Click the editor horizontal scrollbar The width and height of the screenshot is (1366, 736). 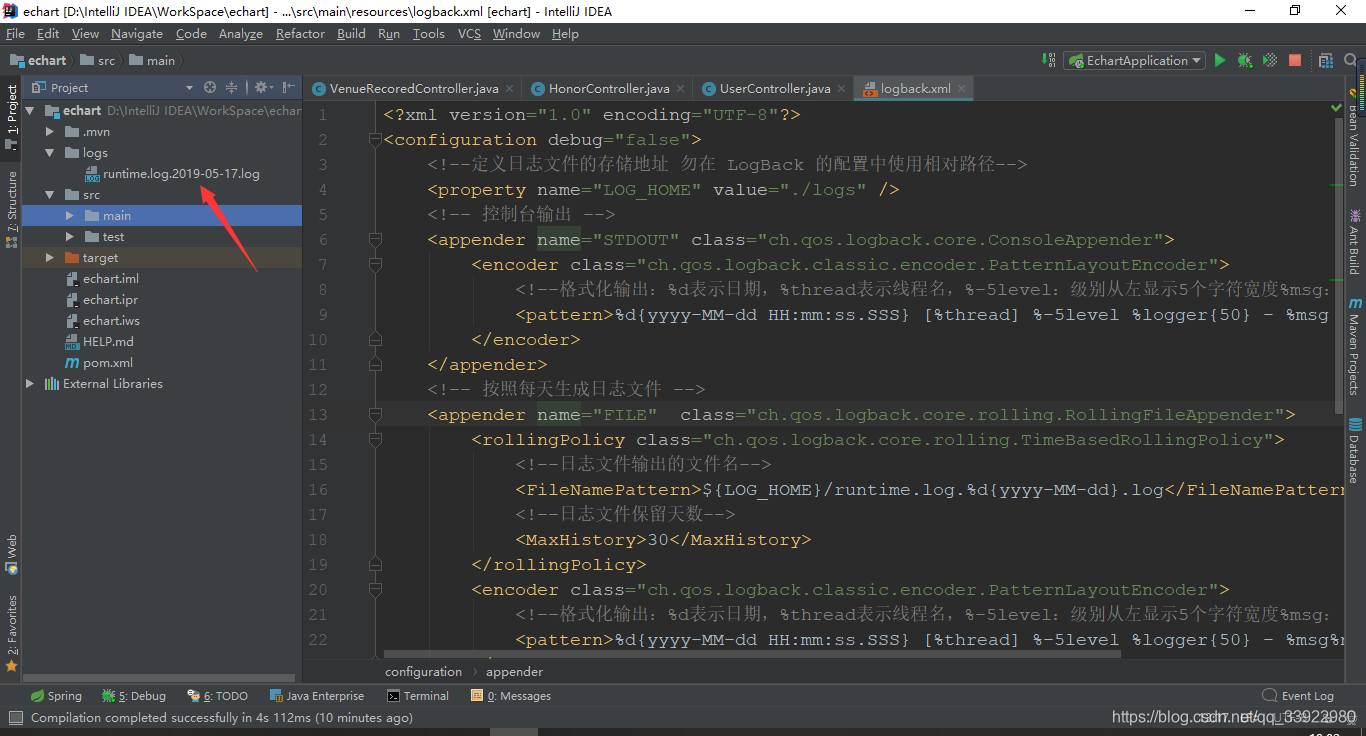[x=752, y=655]
